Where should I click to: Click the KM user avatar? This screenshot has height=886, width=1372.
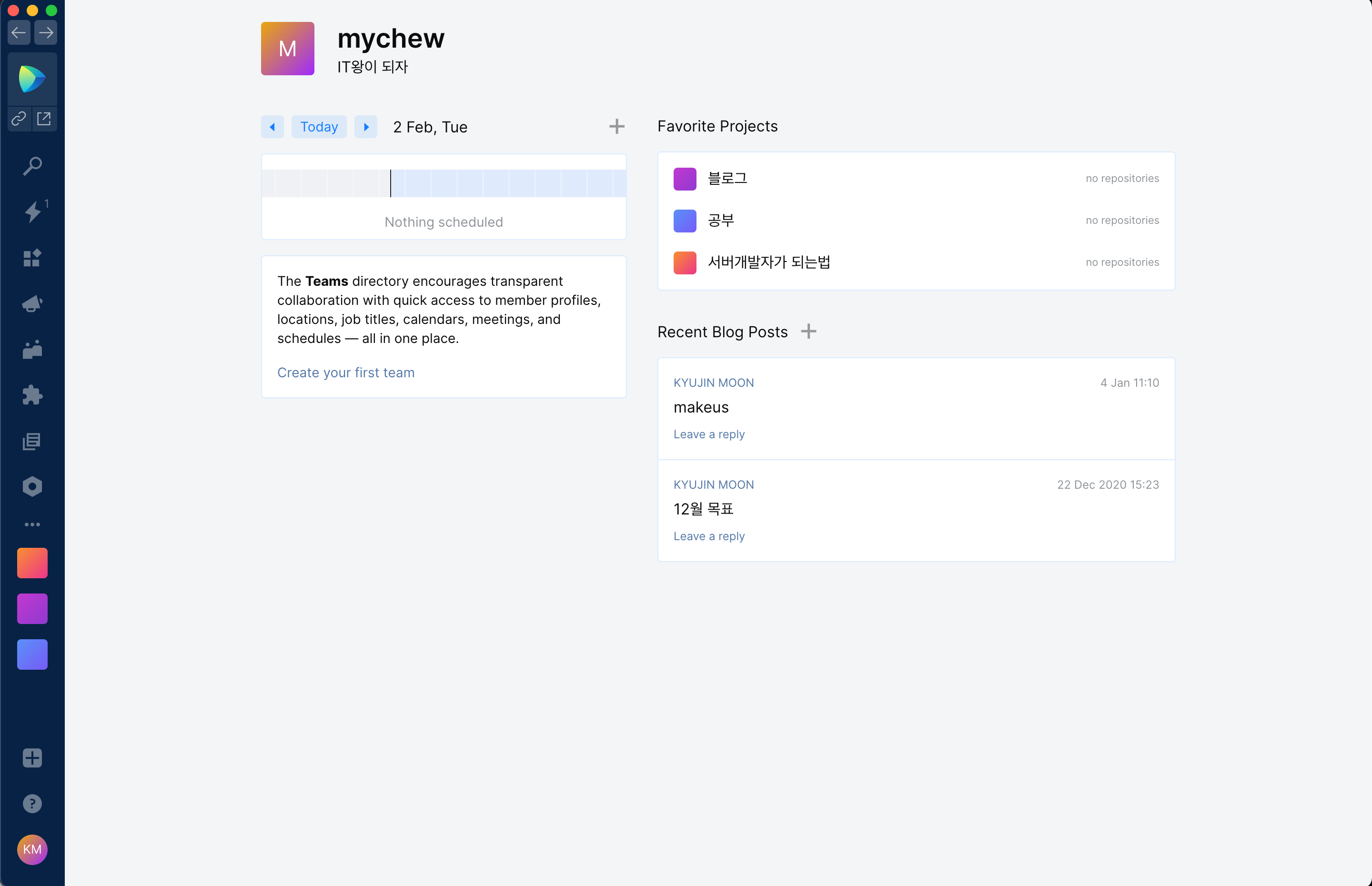[x=32, y=849]
